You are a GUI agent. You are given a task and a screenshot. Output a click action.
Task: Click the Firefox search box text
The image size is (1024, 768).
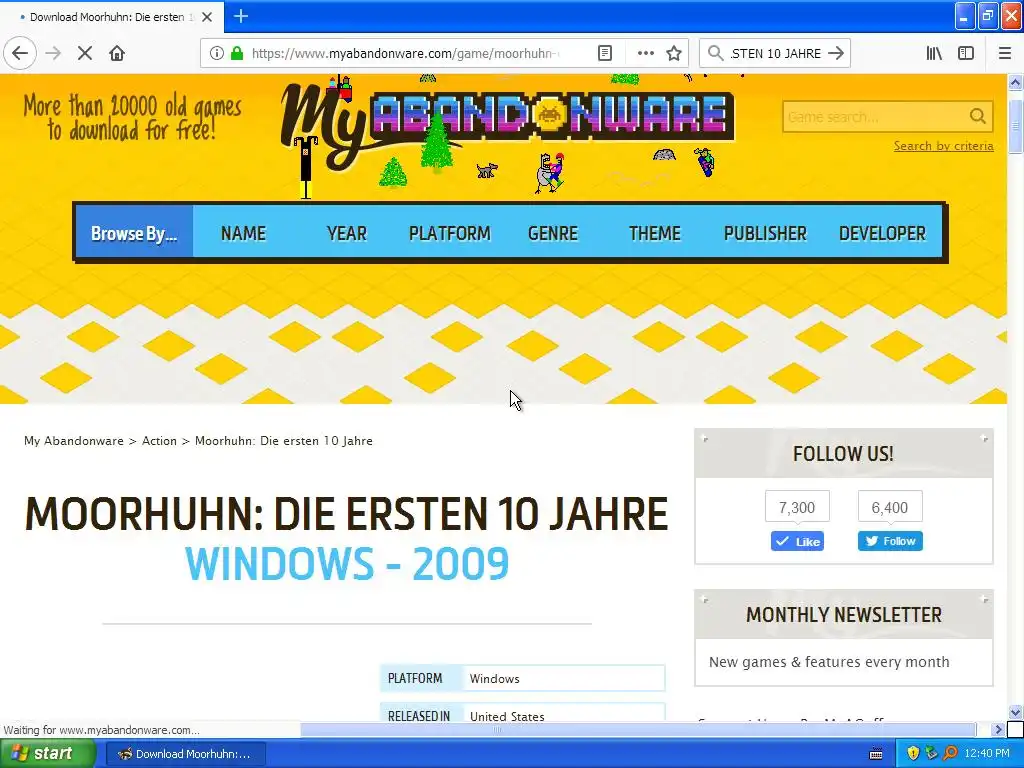tap(775, 54)
